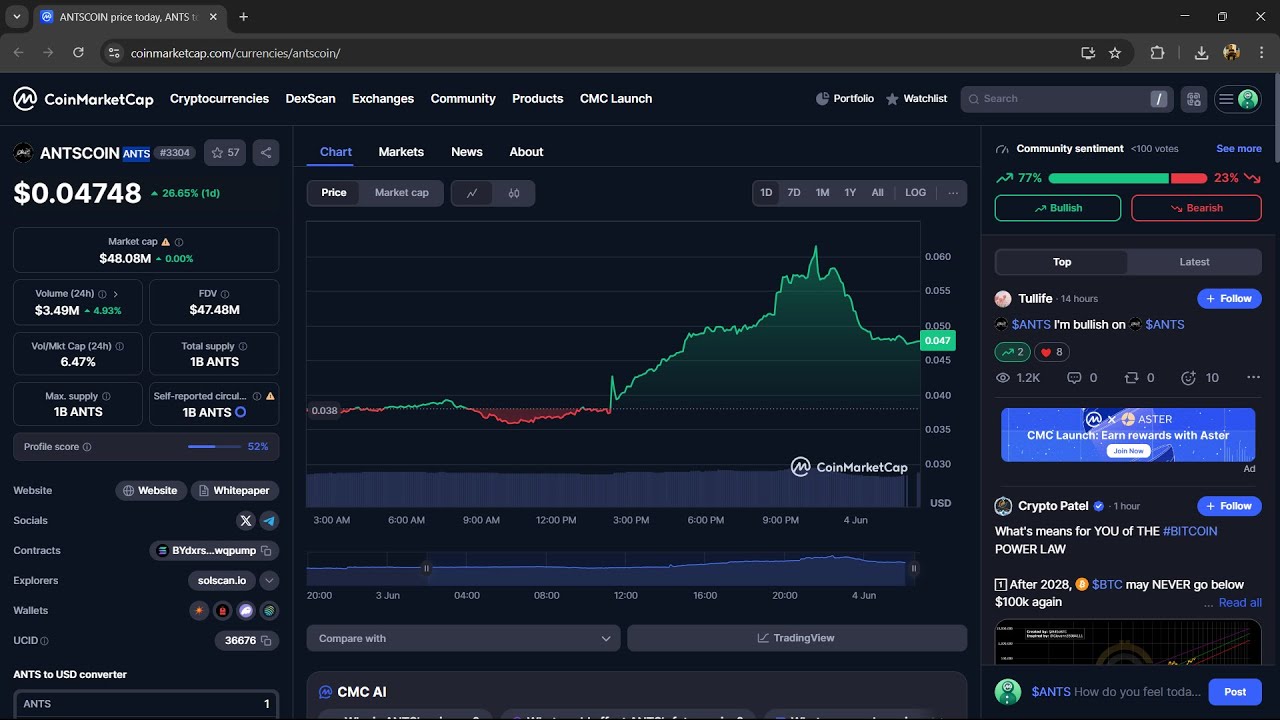Image resolution: width=1280 pixels, height=720 pixels.
Task: Open the hamburger profile menu
Action: (1238, 99)
